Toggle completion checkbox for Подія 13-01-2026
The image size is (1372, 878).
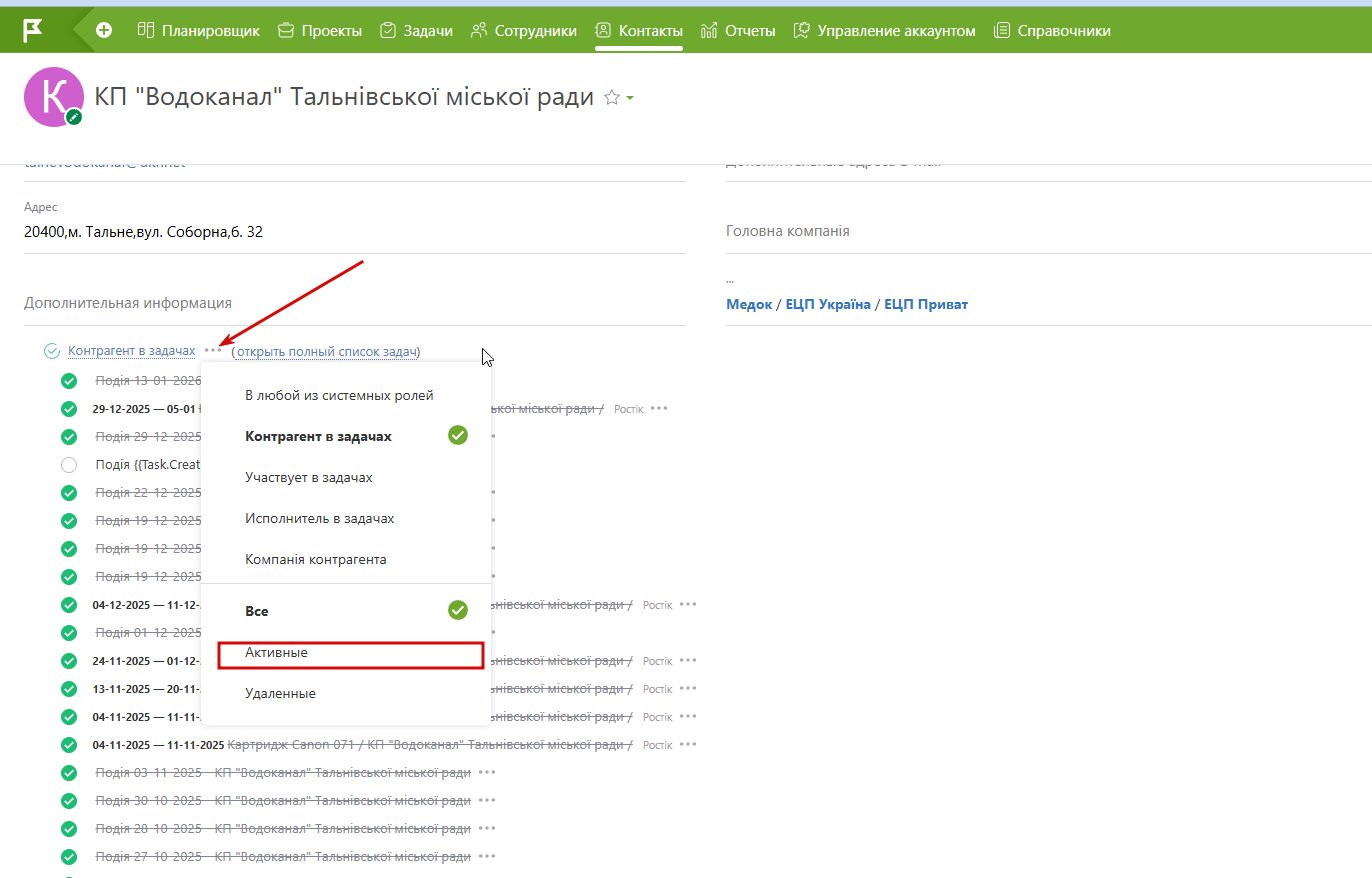point(69,381)
